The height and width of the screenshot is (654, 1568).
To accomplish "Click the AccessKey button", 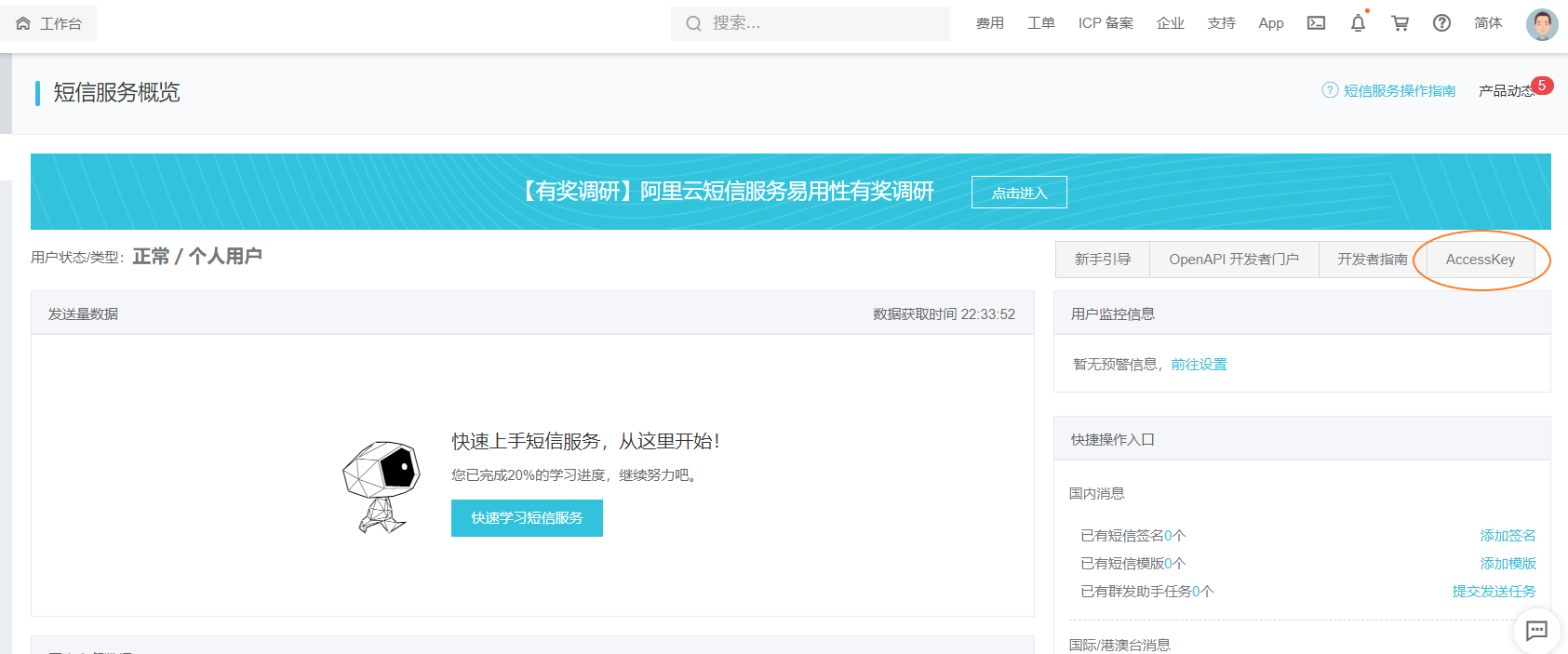I will pos(1480,260).
